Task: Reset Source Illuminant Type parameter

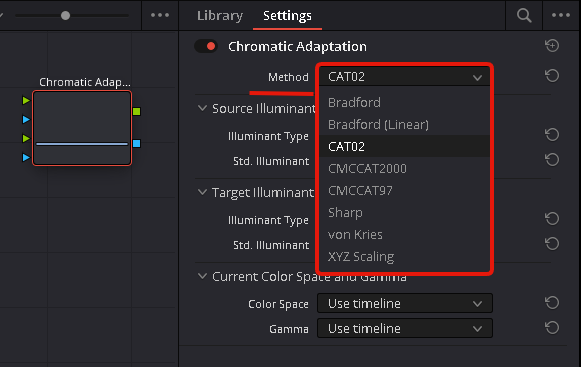Action: pyautogui.click(x=552, y=134)
